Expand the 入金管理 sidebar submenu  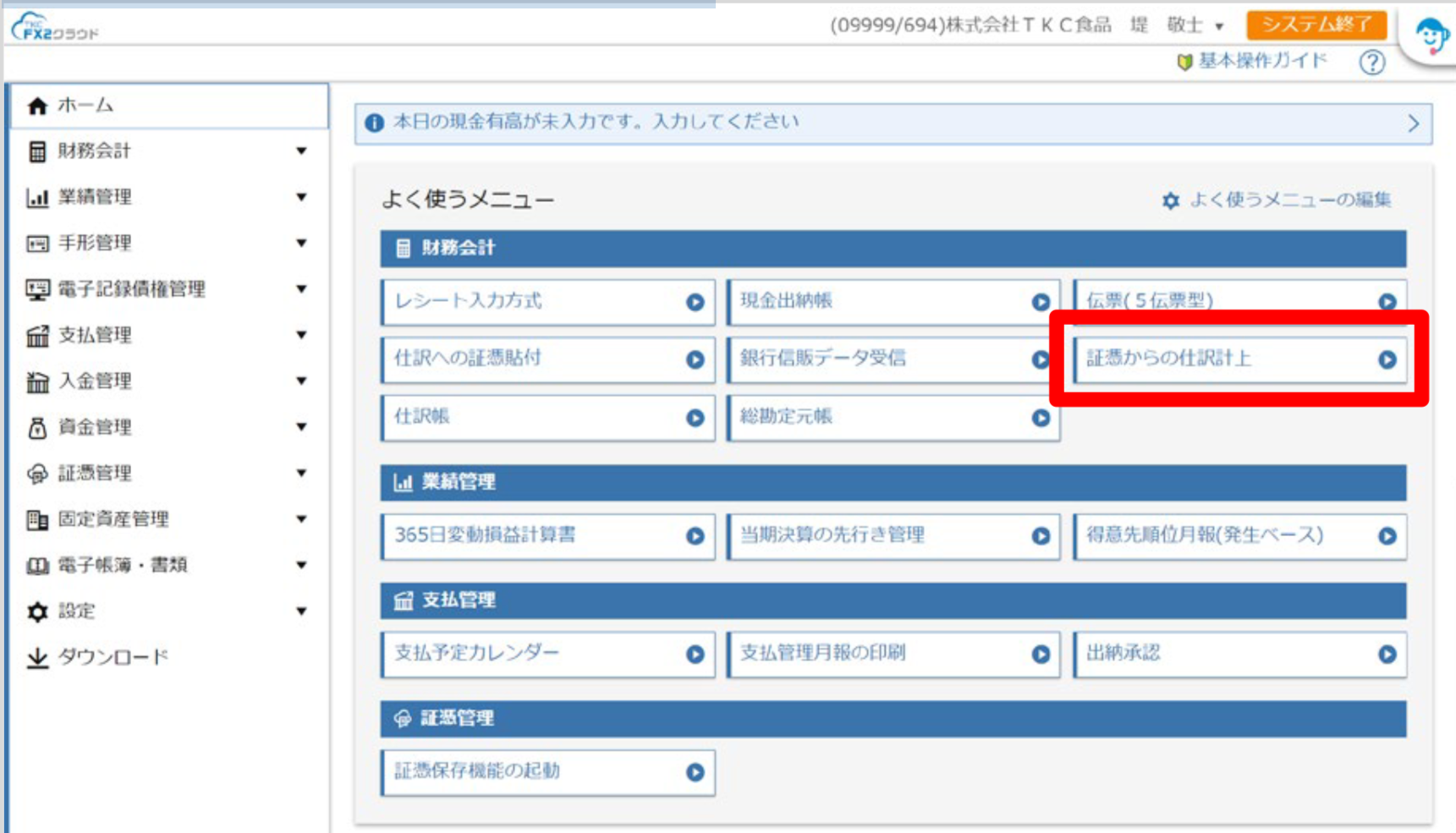click(x=300, y=380)
